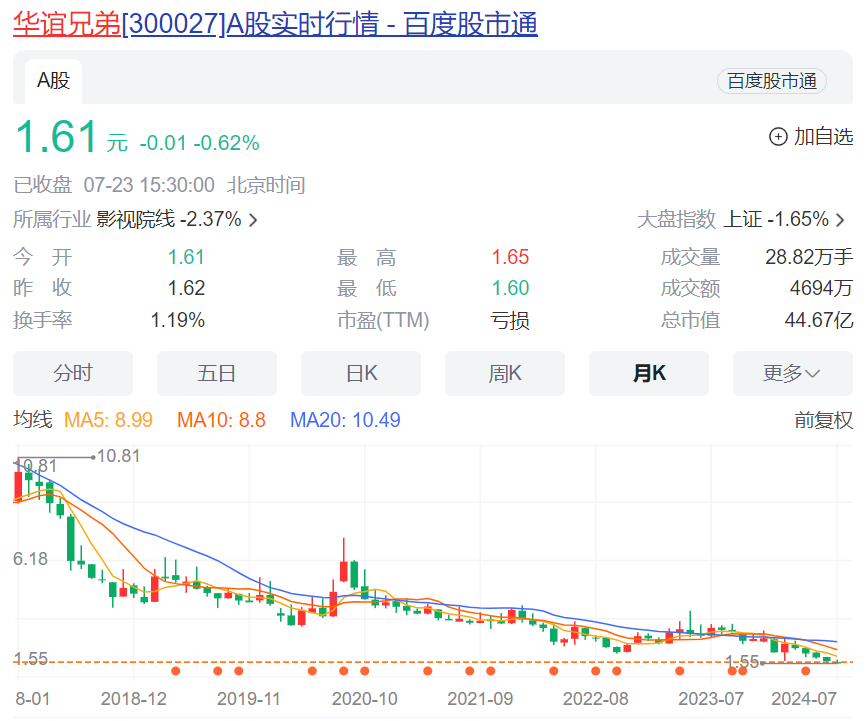Click the 前复权 adjustment option
Image resolution: width=868 pixels, height=721 pixels.
click(823, 421)
